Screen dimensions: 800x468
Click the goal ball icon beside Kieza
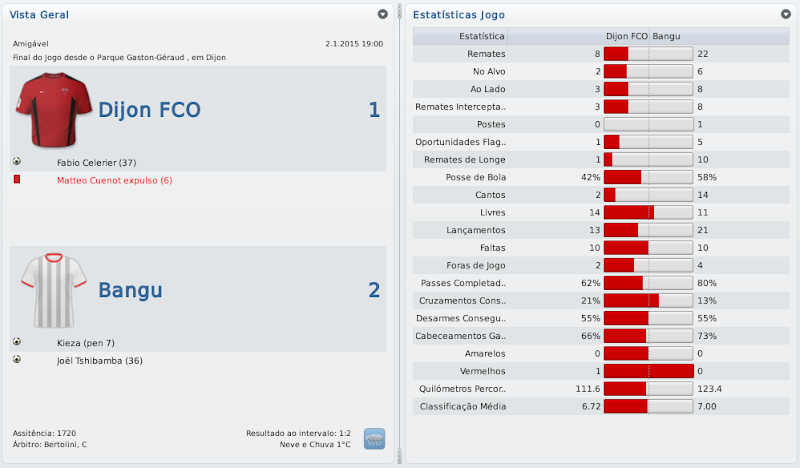point(17,342)
